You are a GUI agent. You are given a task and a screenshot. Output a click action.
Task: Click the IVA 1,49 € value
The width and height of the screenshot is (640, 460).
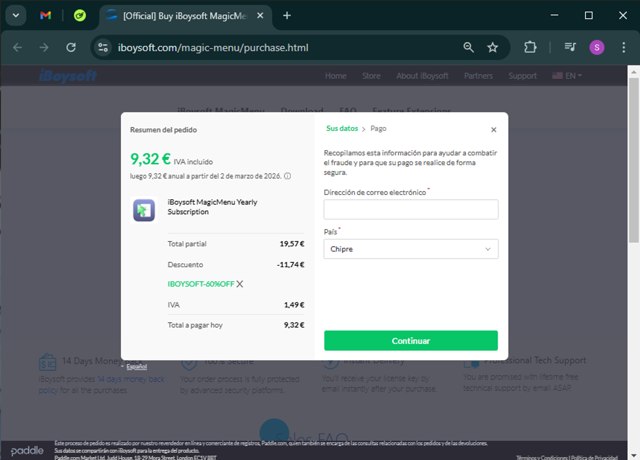point(294,305)
